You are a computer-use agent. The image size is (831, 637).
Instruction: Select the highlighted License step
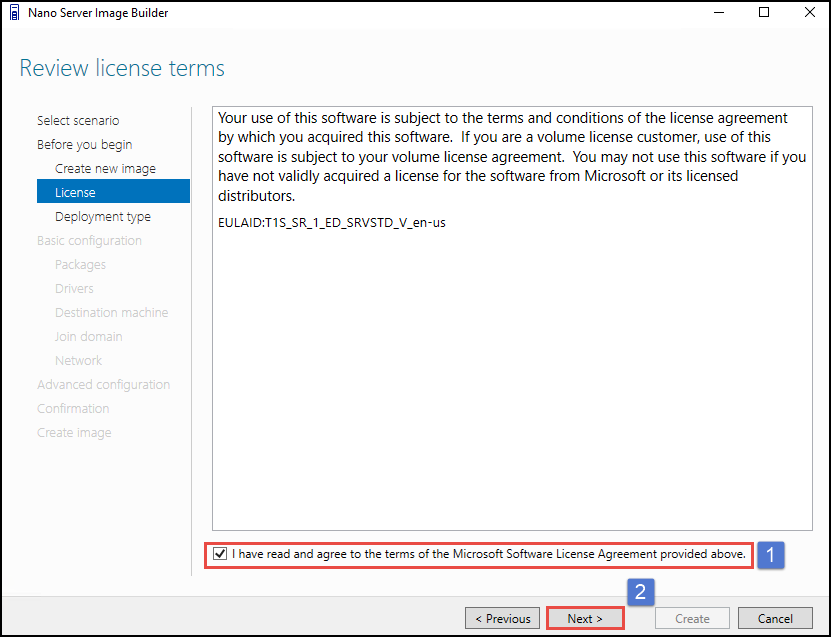112,192
